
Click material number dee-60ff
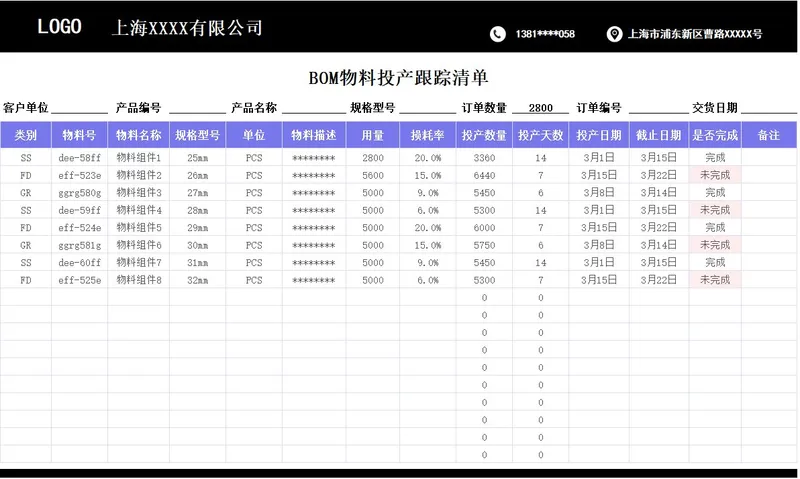(x=79, y=263)
